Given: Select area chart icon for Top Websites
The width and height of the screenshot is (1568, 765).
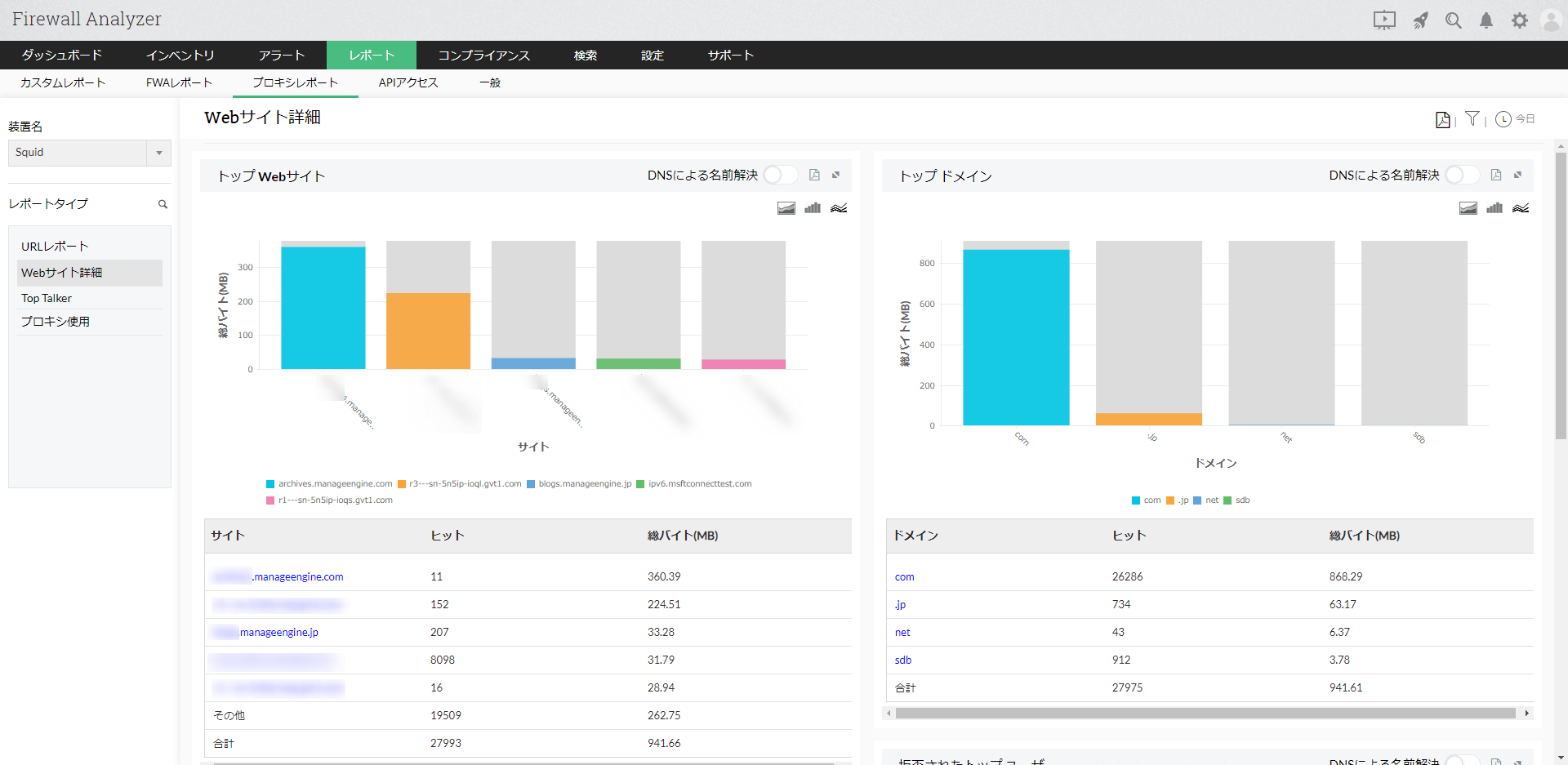Looking at the screenshot, I should [x=786, y=208].
